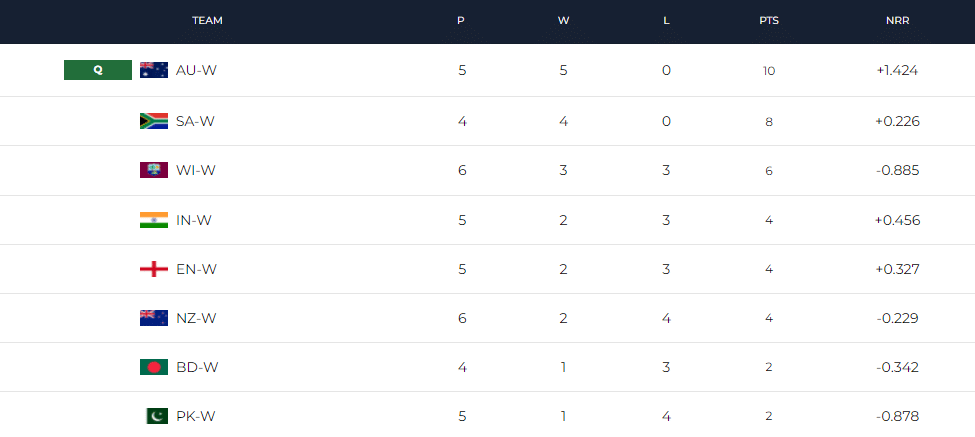
Task: Click the West Indies flag icon
Action: (x=153, y=170)
